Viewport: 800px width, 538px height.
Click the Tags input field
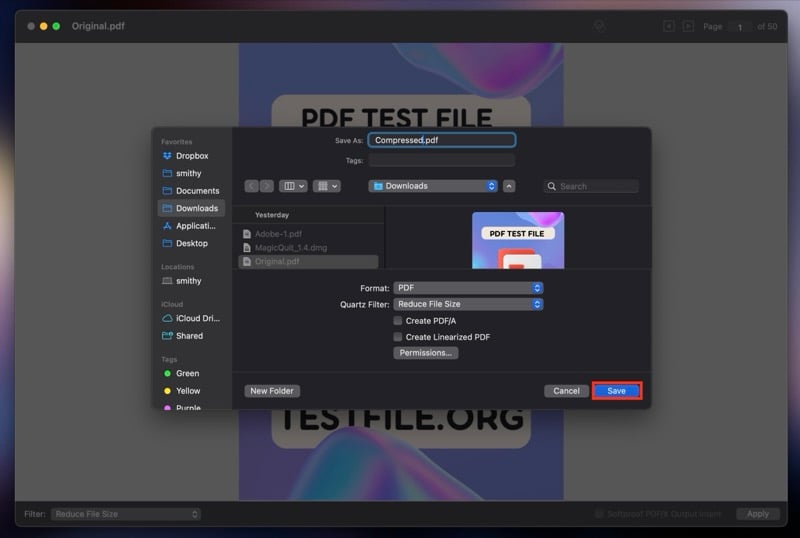tap(442, 160)
